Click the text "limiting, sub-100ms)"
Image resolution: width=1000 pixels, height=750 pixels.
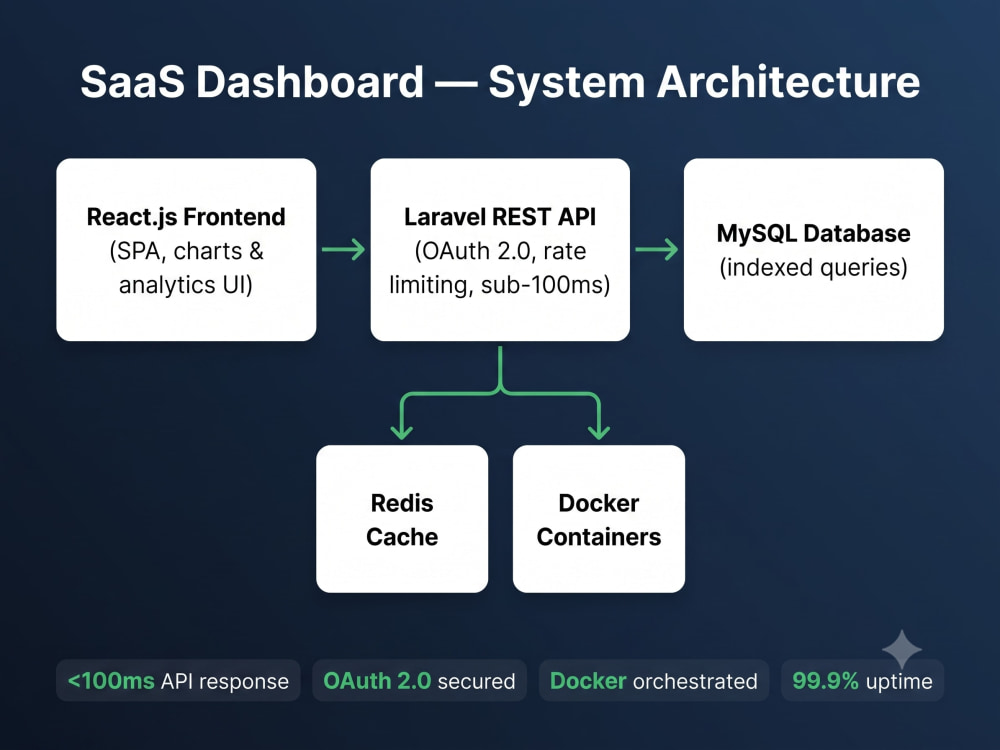[x=500, y=285]
